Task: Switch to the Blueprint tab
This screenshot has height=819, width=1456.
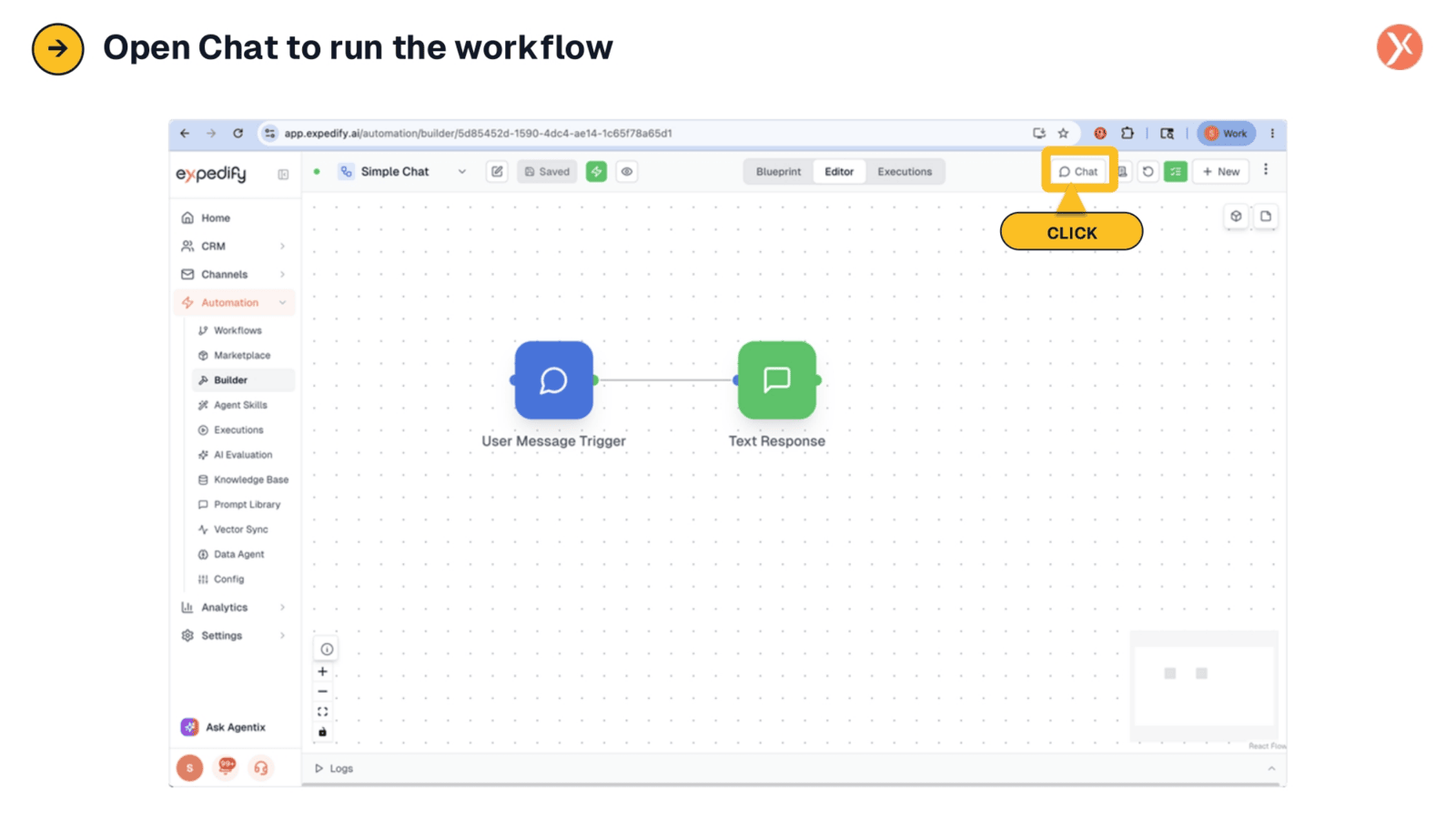Action: point(778,171)
